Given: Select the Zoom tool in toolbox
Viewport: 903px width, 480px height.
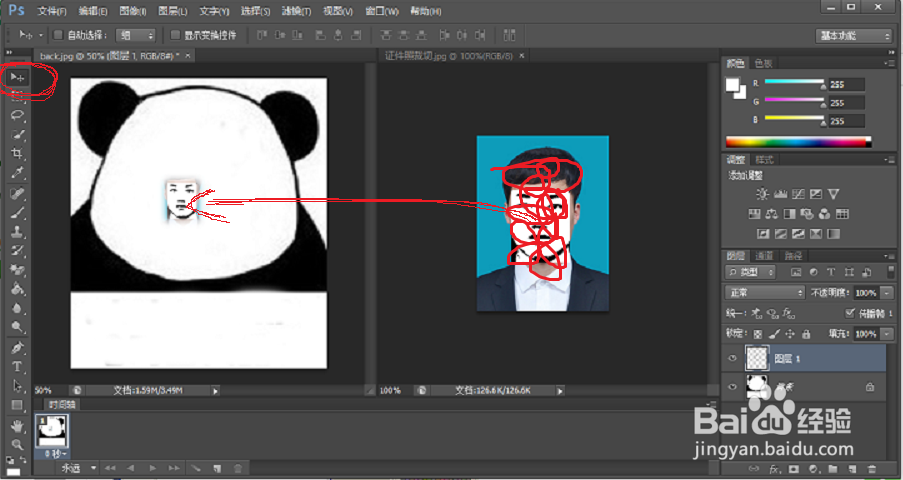Looking at the screenshot, I should pyautogui.click(x=17, y=444).
